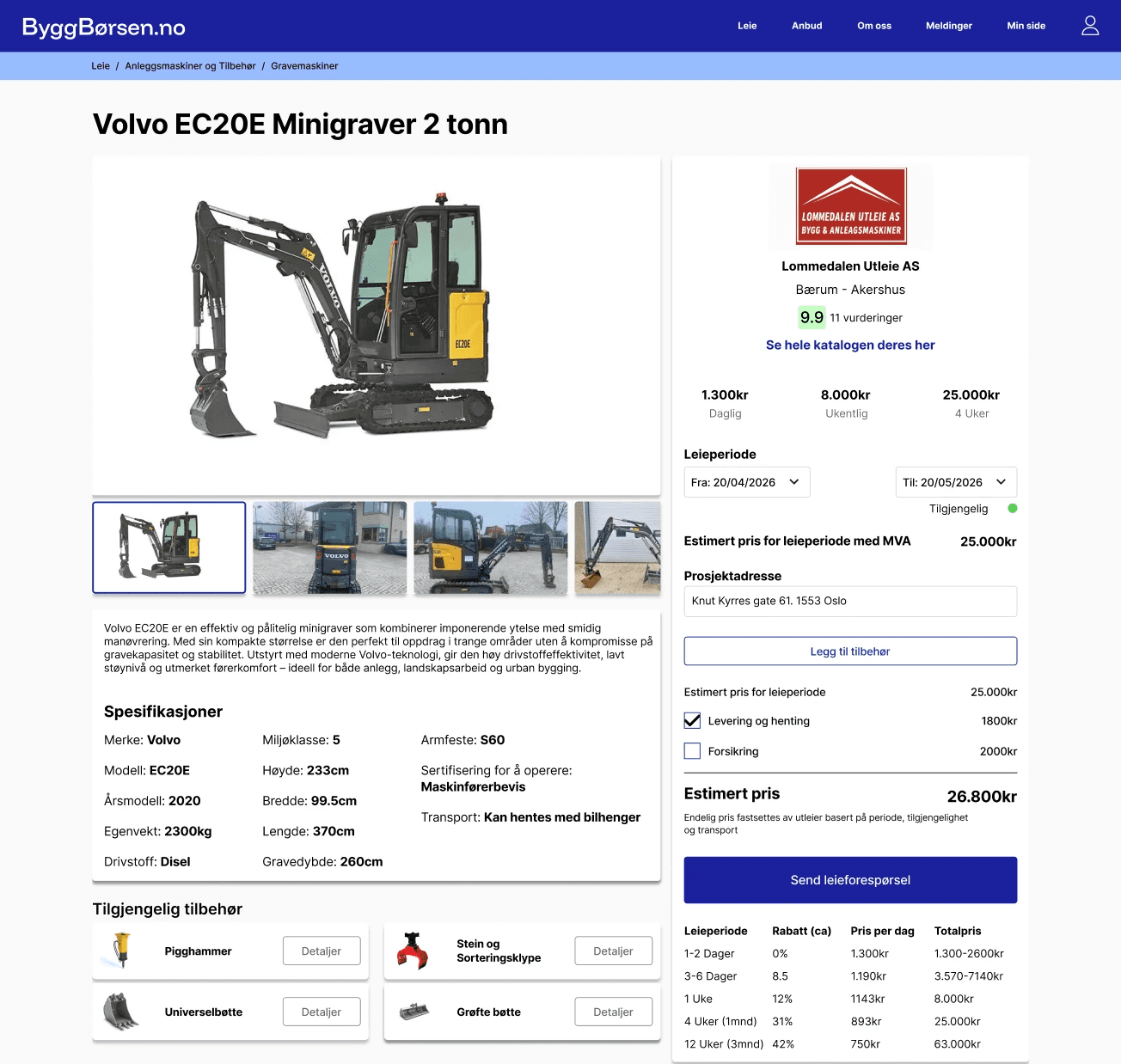Click the Gravemaskiner breadcrumb
Screen dimensions: 1121x1064
304,66
